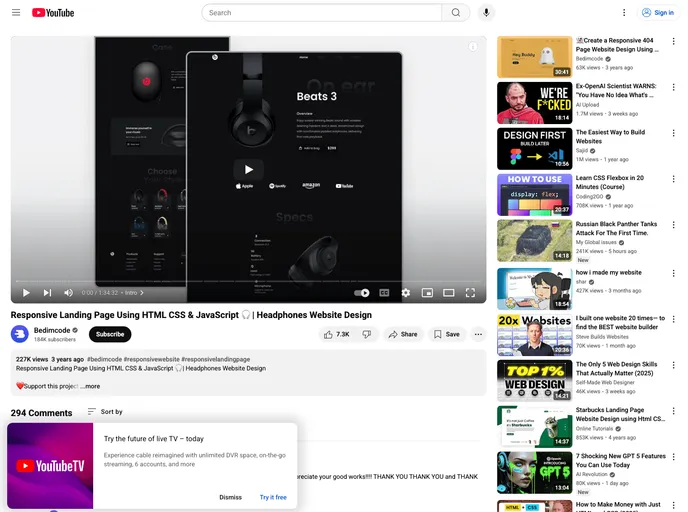Mute the video volume
The width and height of the screenshot is (688, 512).
pos(68,293)
